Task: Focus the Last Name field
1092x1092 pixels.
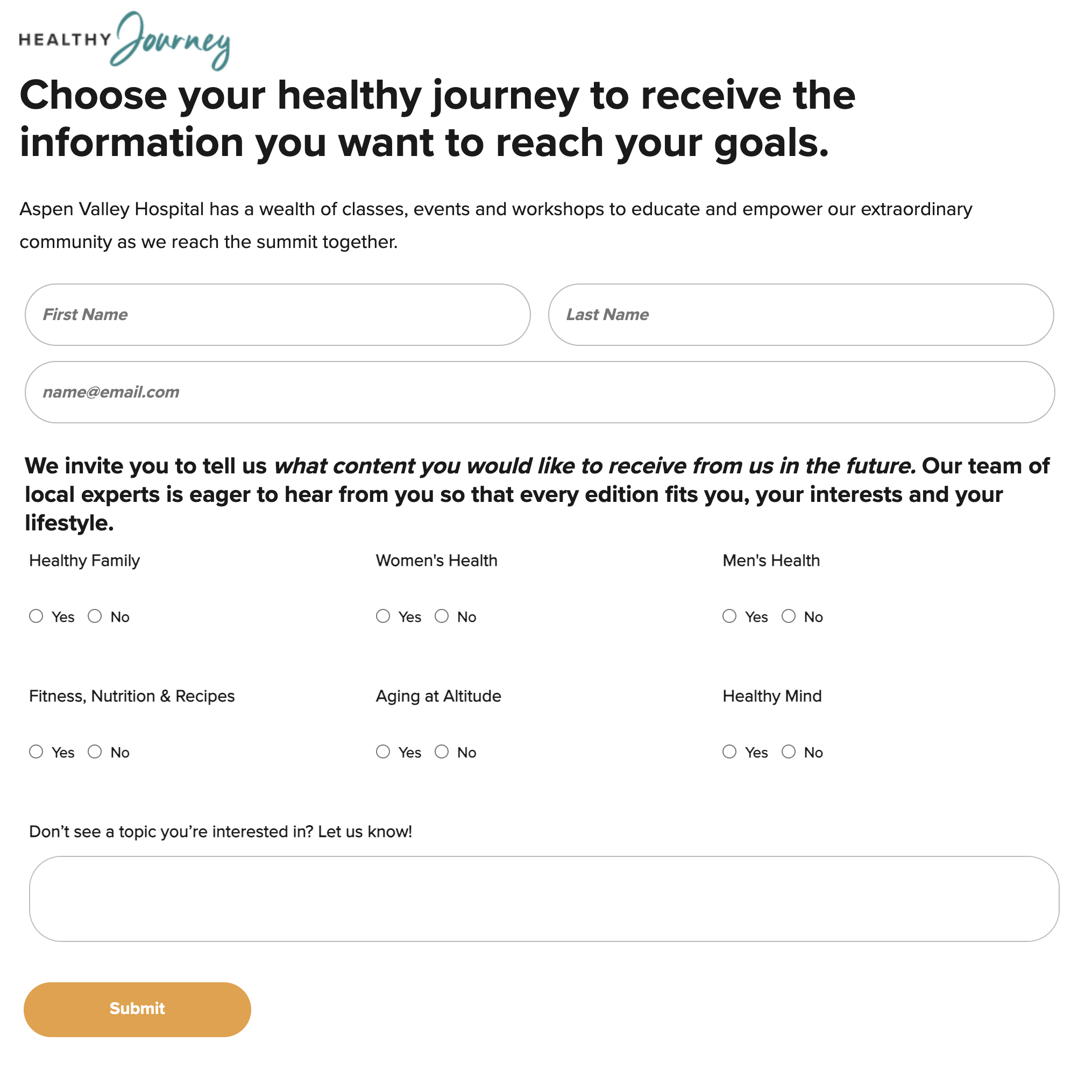Action: click(801, 315)
